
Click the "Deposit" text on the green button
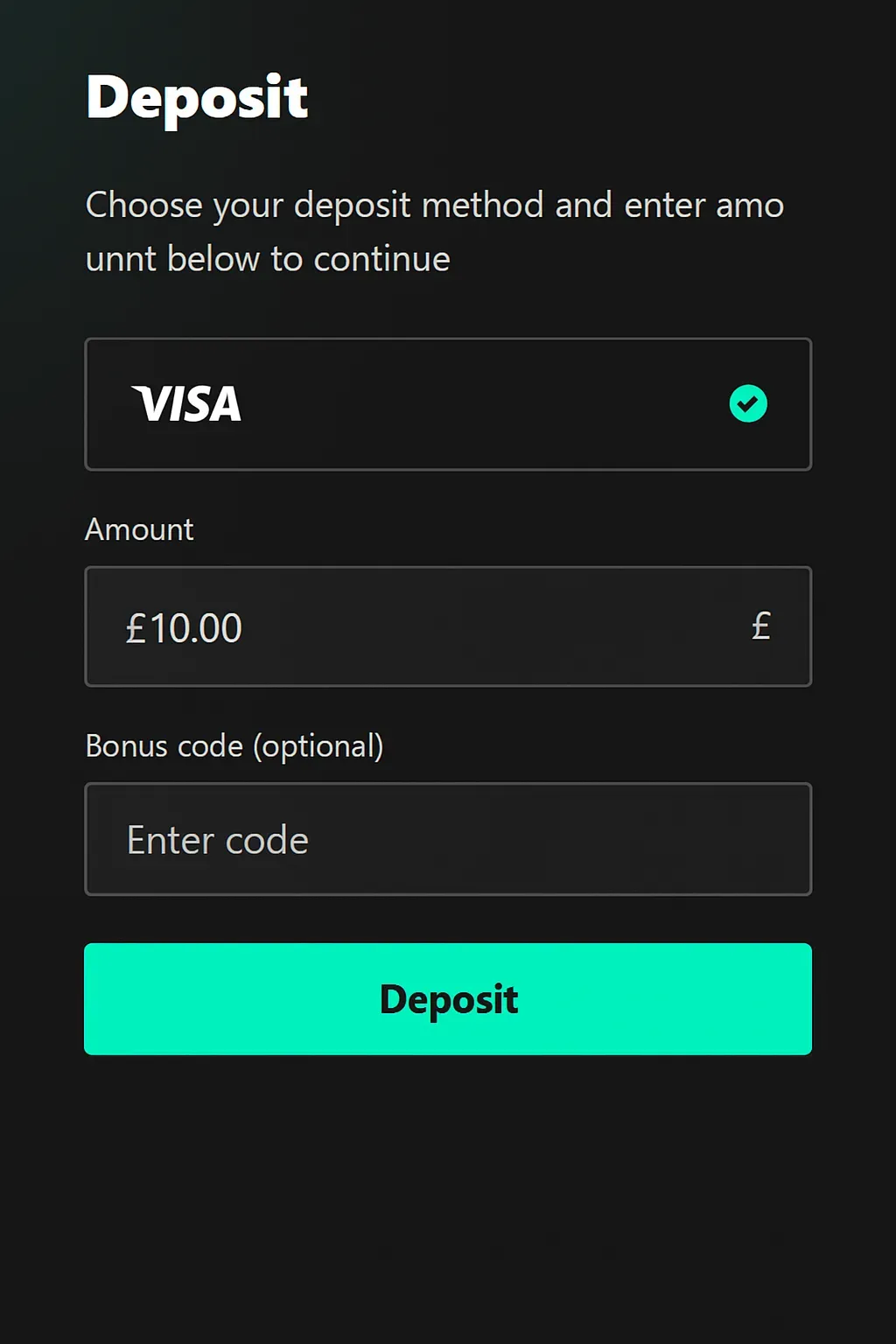pos(448,999)
